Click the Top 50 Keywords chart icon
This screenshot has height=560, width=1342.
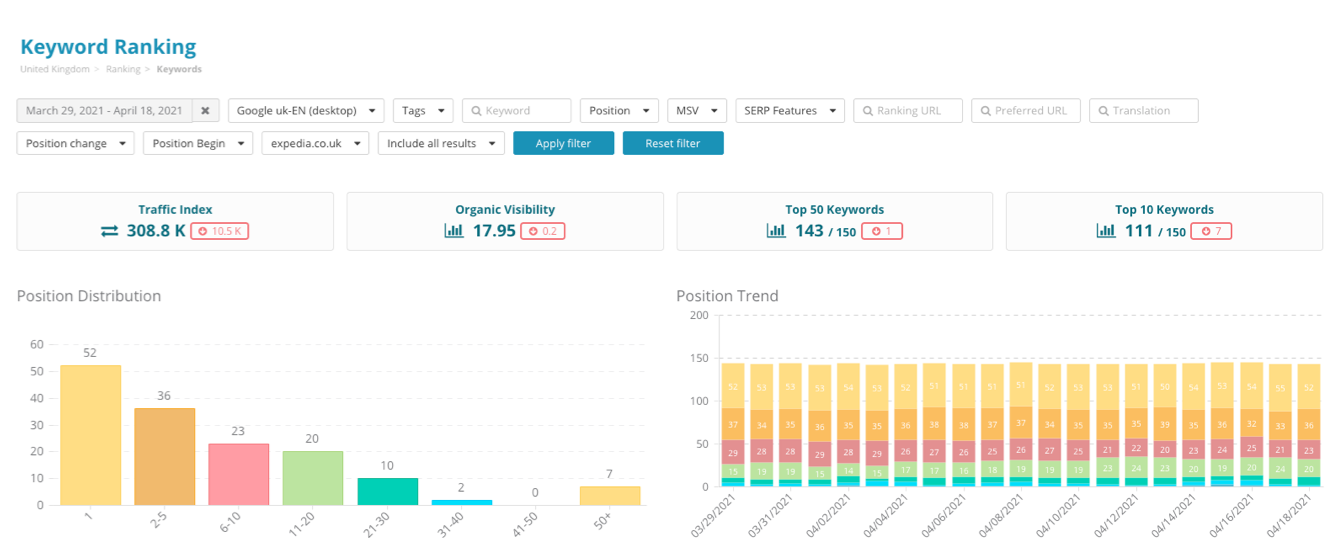776,231
